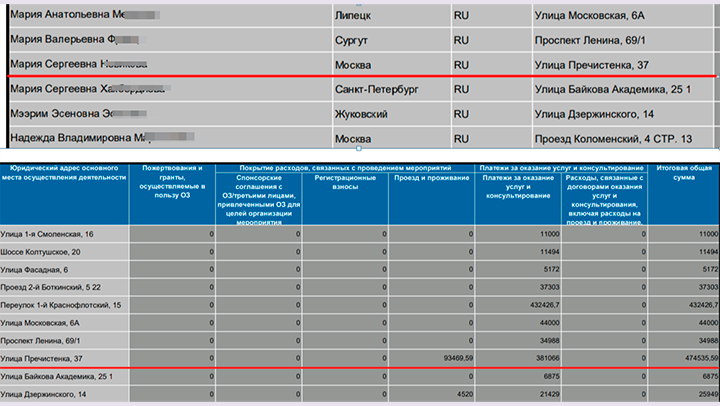Click the total value '474535,59'
Viewport: 720px width, 406px height.
[x=702, y=358]
